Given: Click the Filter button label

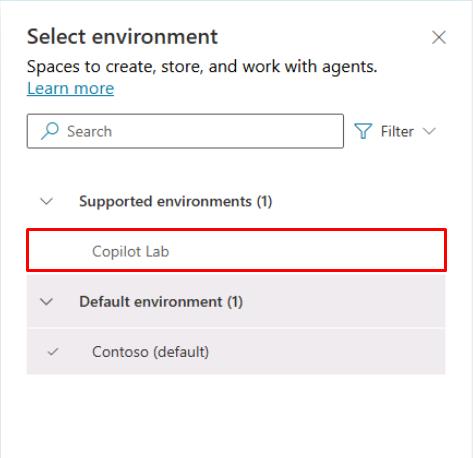Looking at the screenshot, I should tap(397, 131).
